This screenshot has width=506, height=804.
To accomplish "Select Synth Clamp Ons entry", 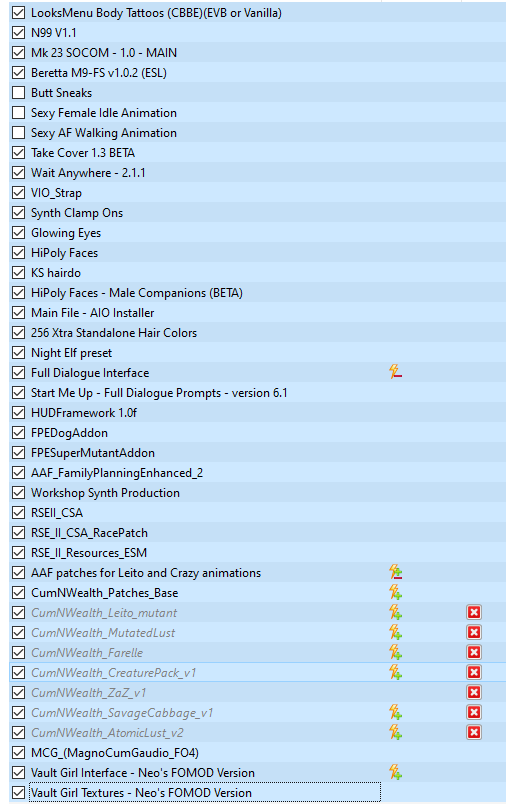I will coord(77,213).
